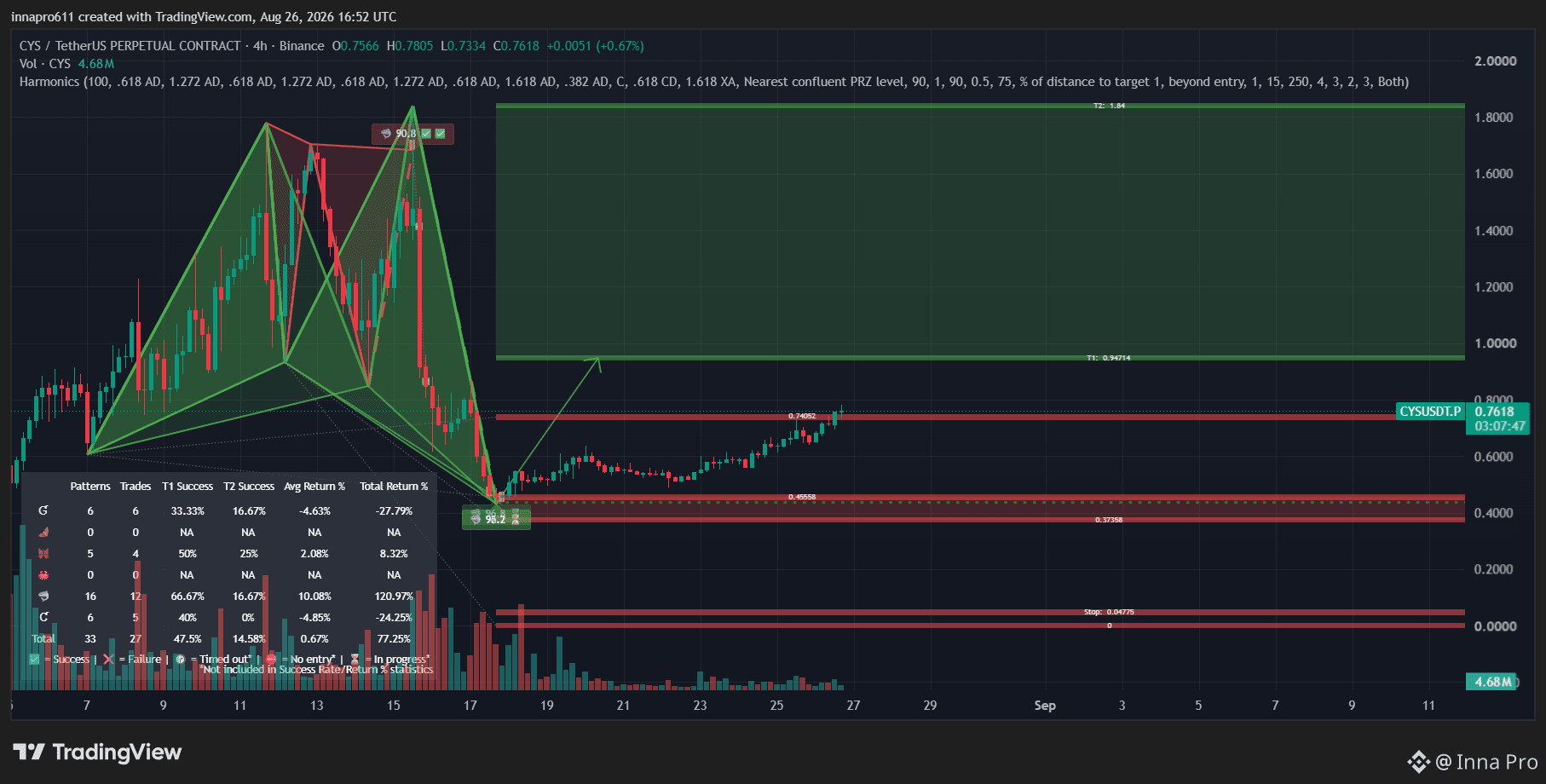Click the T1 Success column header
The height and width of the screenshot is (784, 1546).
click(x=187, y=487)
